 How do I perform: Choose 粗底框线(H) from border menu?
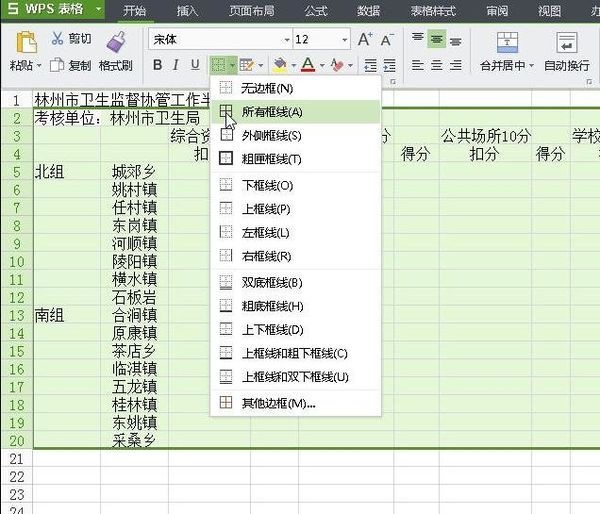click(x=295, y=306)
